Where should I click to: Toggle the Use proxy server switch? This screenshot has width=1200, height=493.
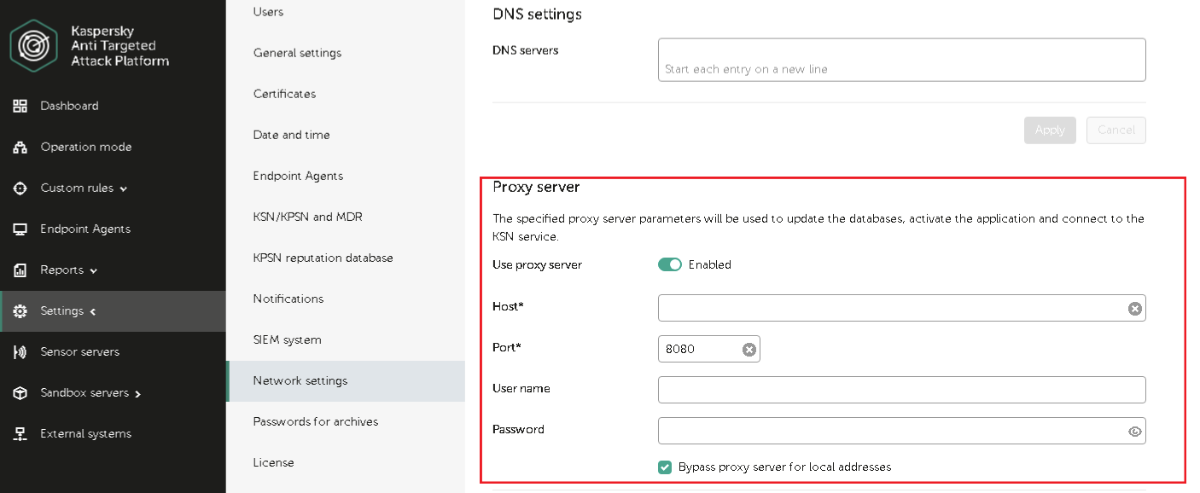(x=670, y=265)
